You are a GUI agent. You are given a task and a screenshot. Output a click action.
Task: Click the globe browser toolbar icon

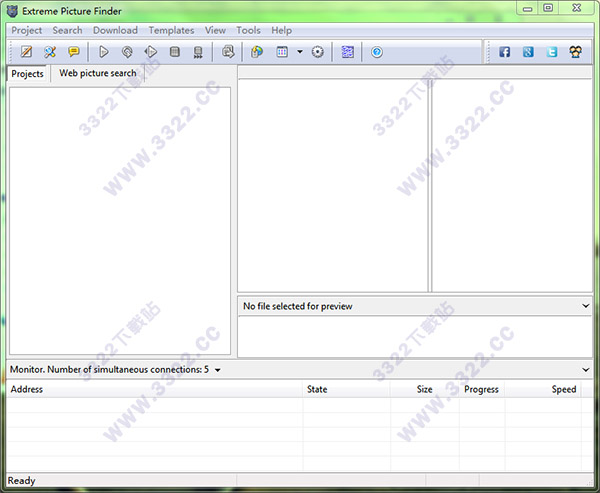coord(257,52)
